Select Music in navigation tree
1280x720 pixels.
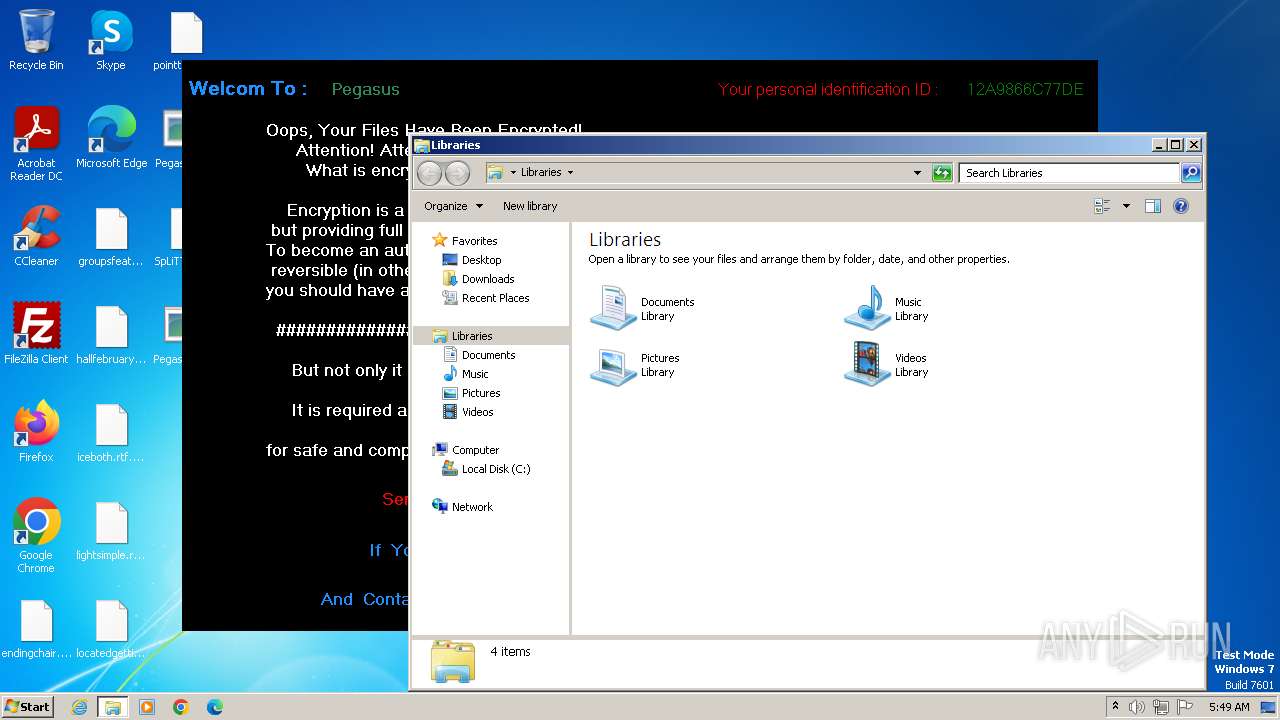coord(466,374)
